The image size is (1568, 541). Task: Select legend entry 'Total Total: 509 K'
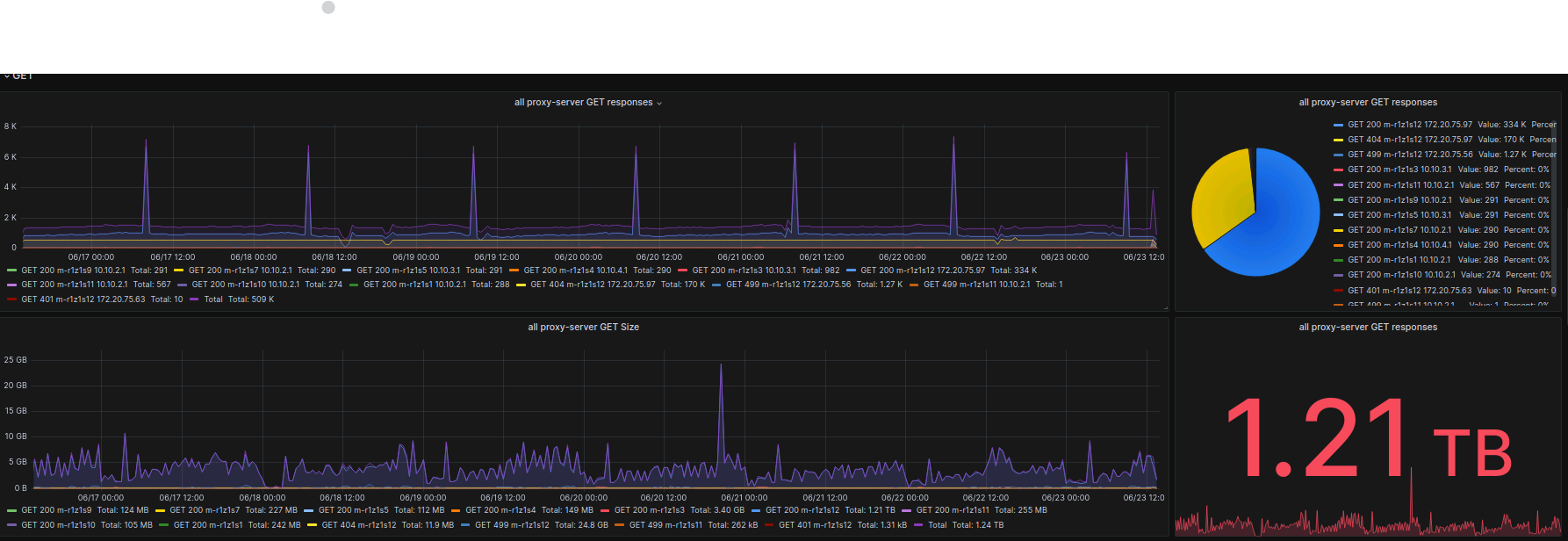232,299
